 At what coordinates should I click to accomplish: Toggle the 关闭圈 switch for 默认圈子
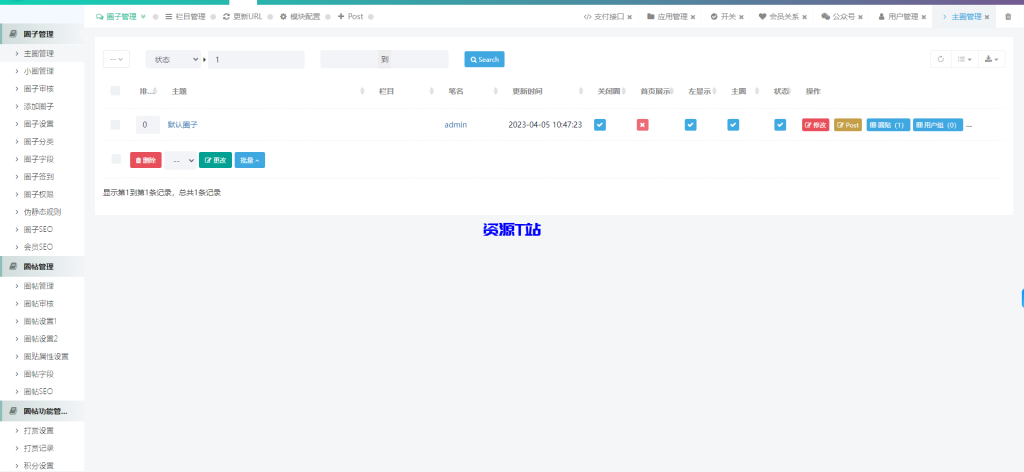tap(600, 125)
